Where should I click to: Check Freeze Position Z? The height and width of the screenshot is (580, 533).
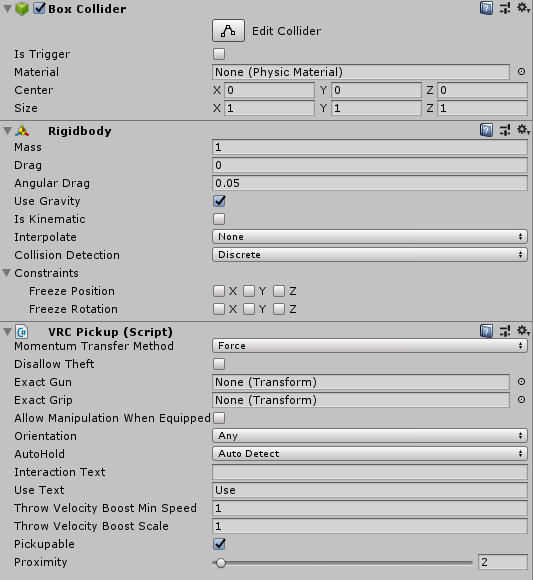[x=279, y=291]
